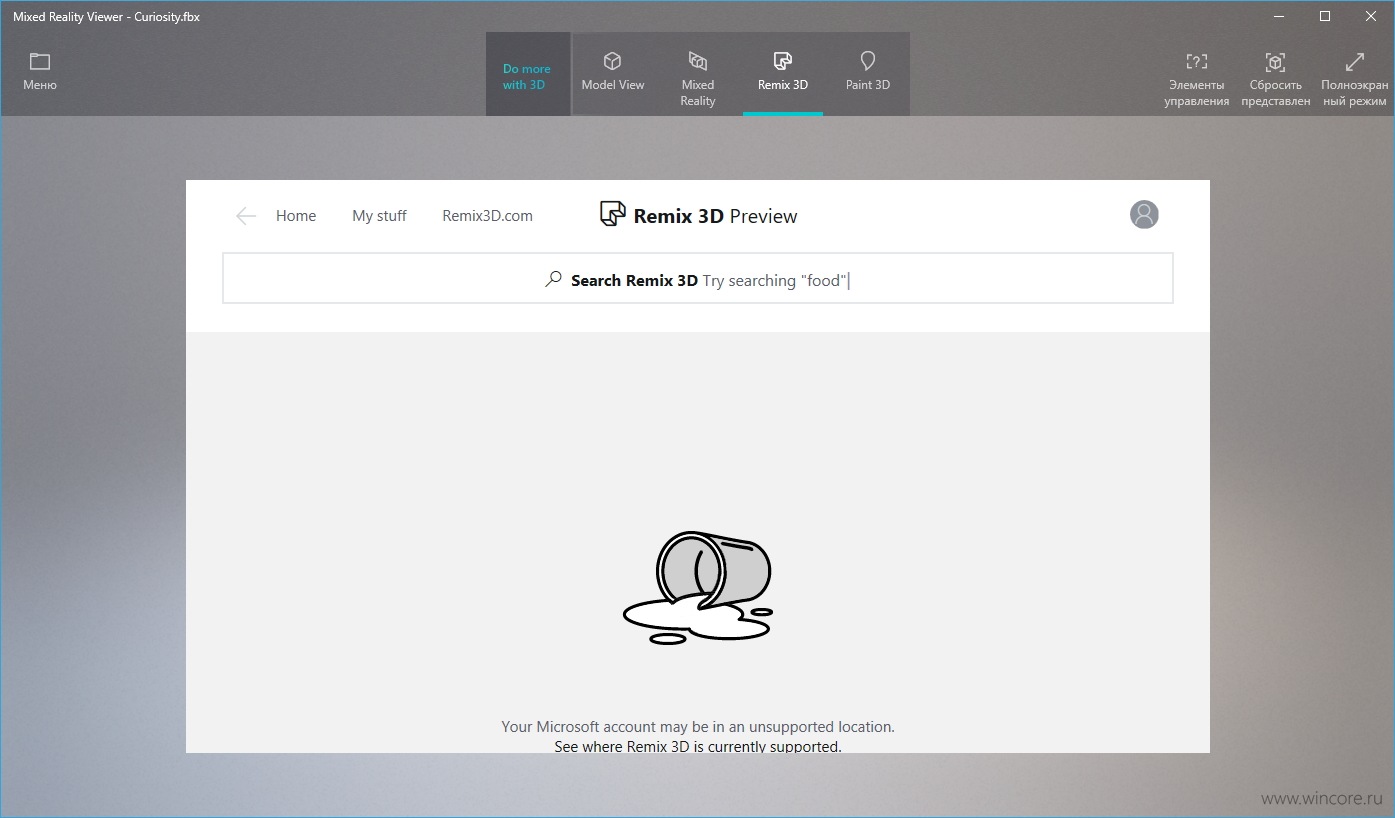Launch Paint 3D from toolbar
The height and width of the screenshot is (818, 1395).
(868, 73)
